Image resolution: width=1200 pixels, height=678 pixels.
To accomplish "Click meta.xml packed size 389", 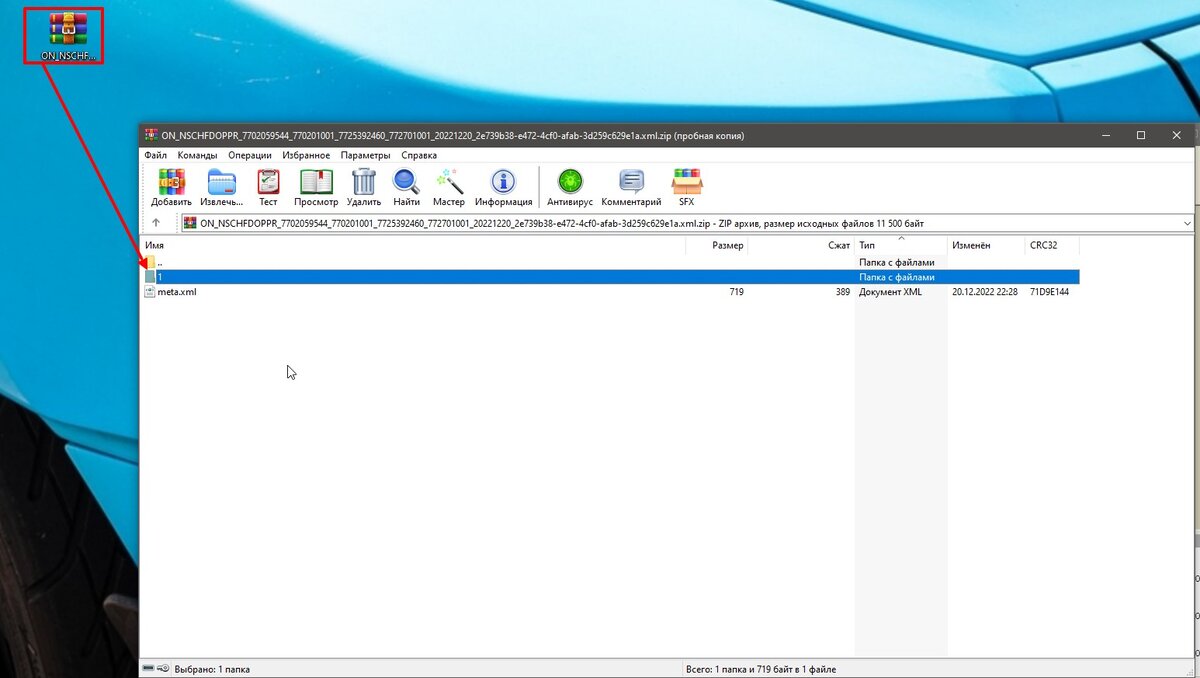I will pyautogui.click(x=842, y=292).
